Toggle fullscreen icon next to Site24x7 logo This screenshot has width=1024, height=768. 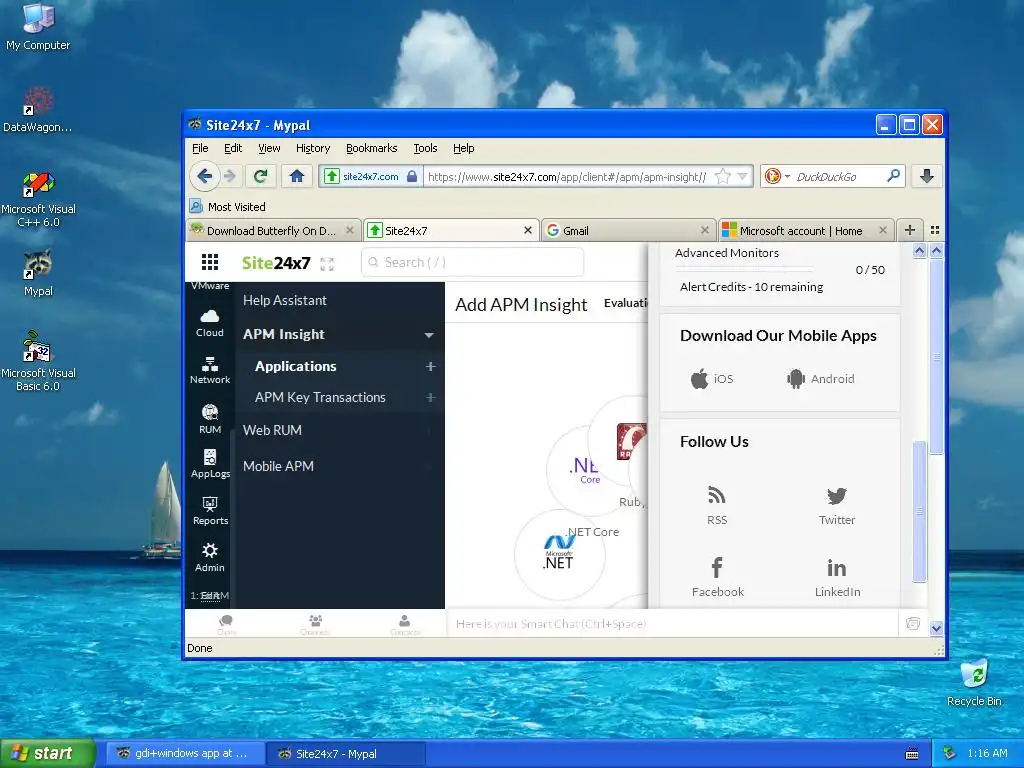(327, 264)
